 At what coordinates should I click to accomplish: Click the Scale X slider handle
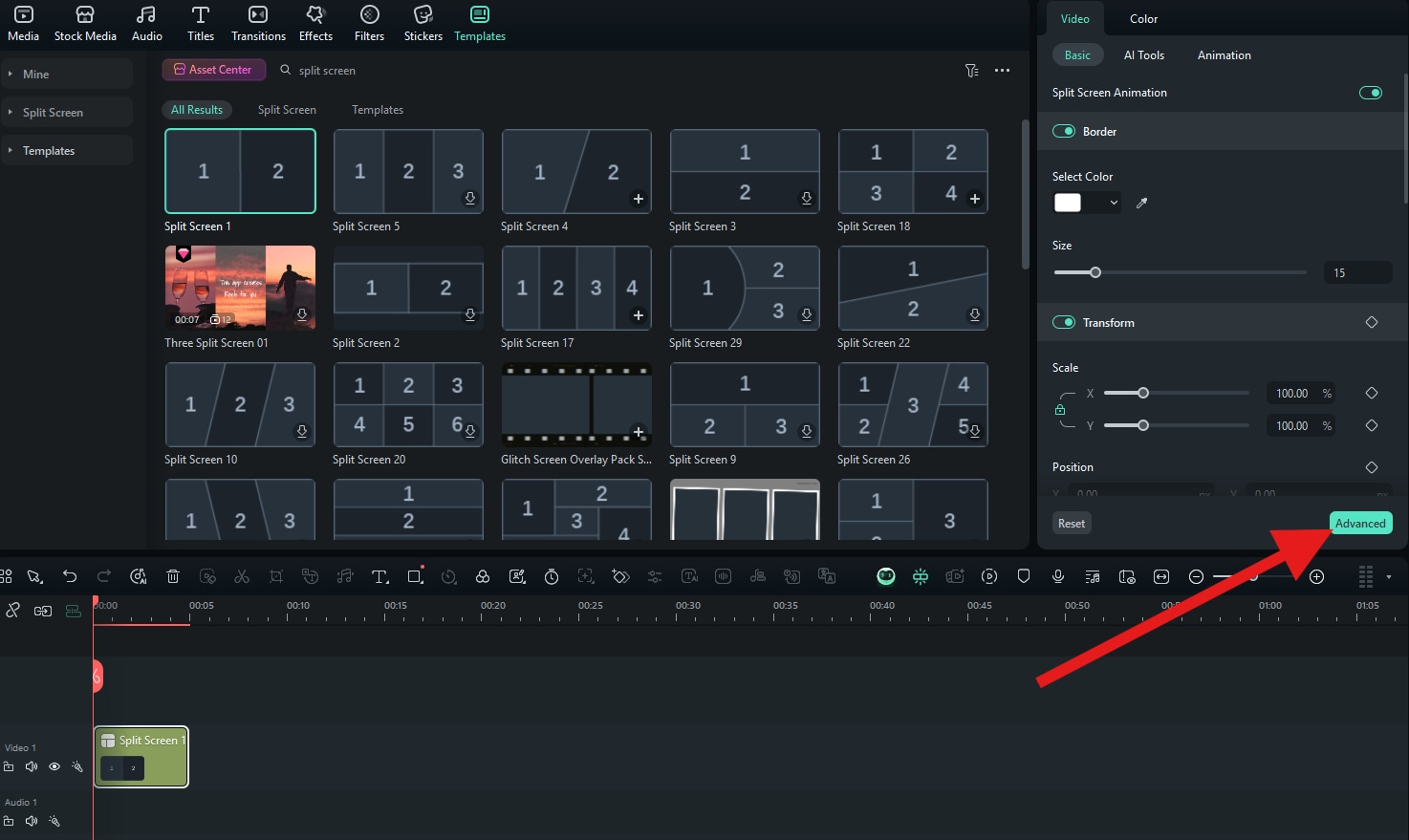tap(1143, 393)
